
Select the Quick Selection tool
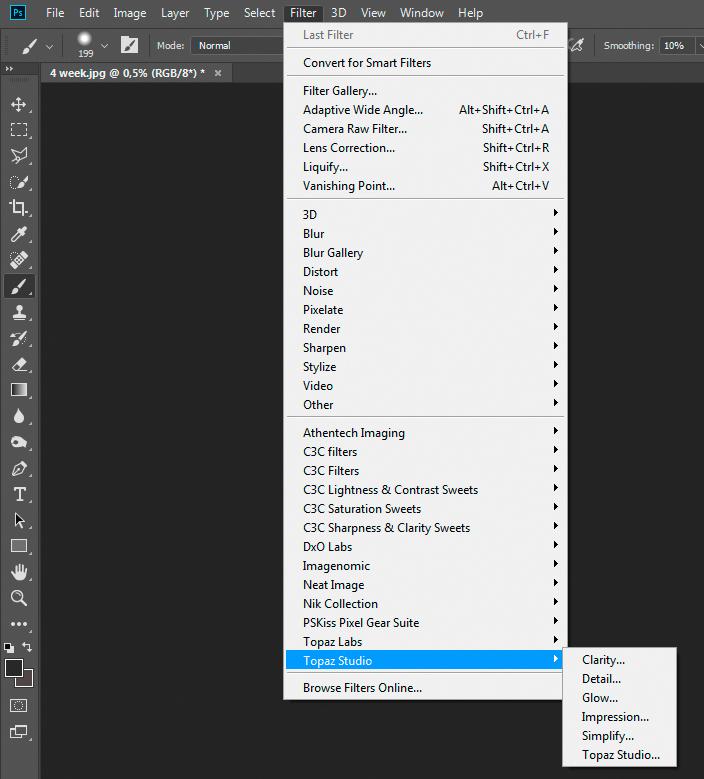19,182
